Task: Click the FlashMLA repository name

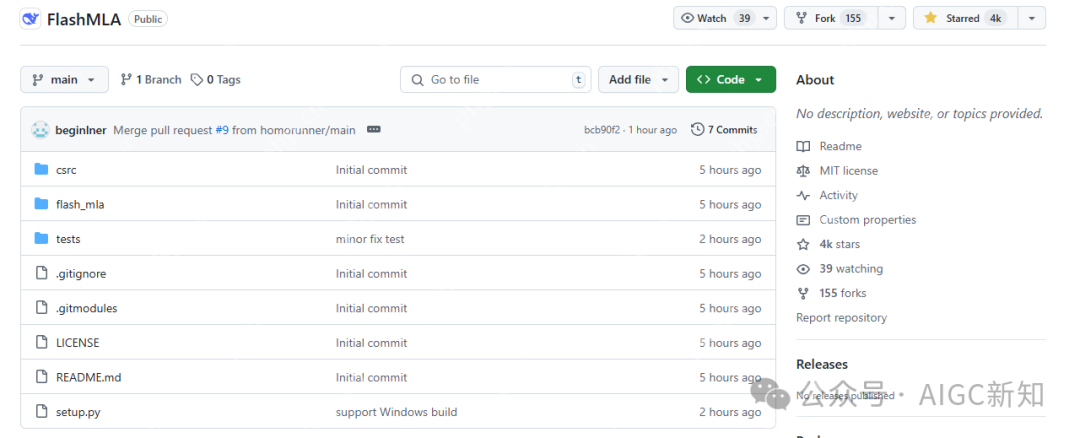Action: (x=83, y=19)
